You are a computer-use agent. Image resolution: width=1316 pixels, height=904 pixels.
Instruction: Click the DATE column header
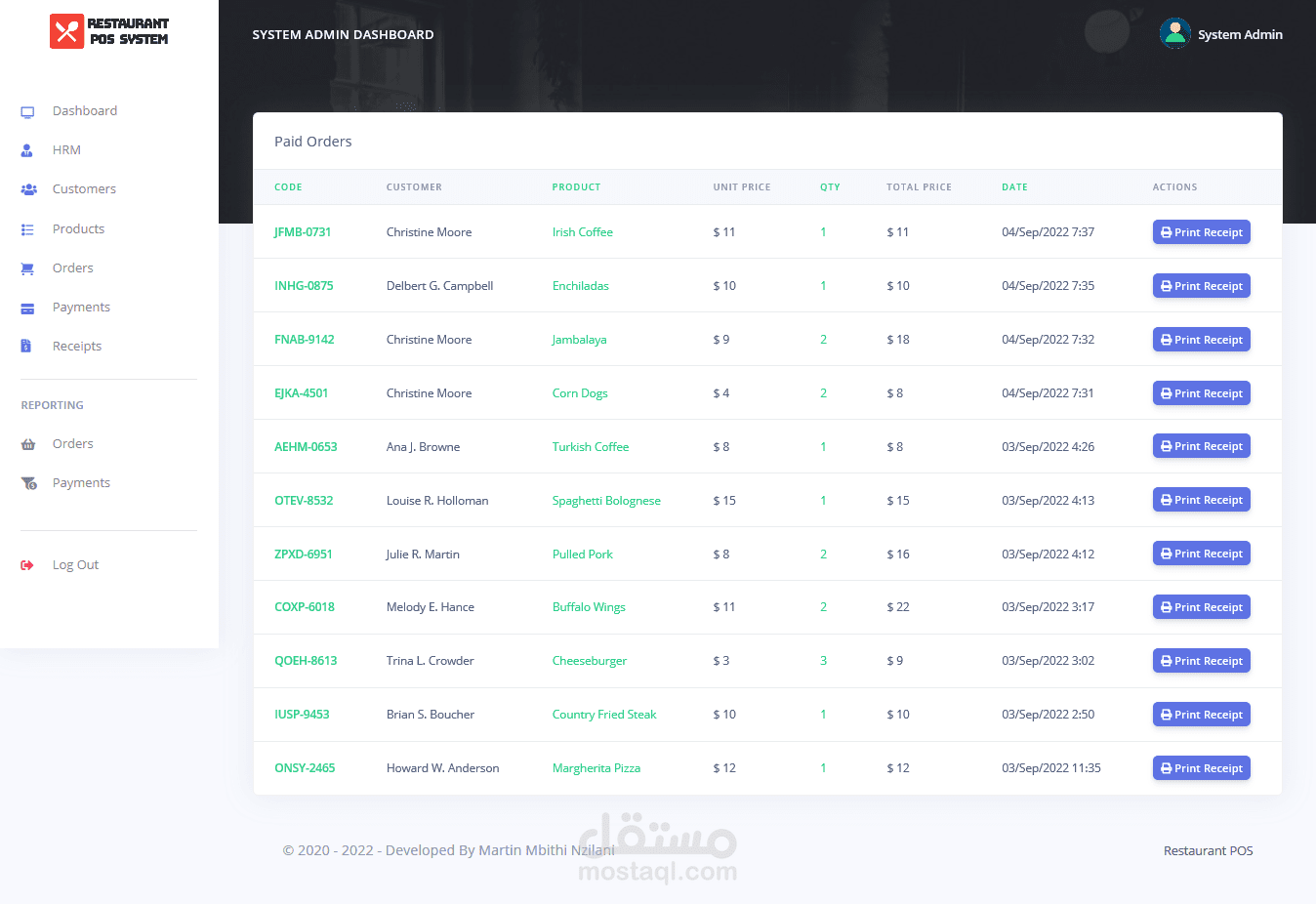[1014, 186]
